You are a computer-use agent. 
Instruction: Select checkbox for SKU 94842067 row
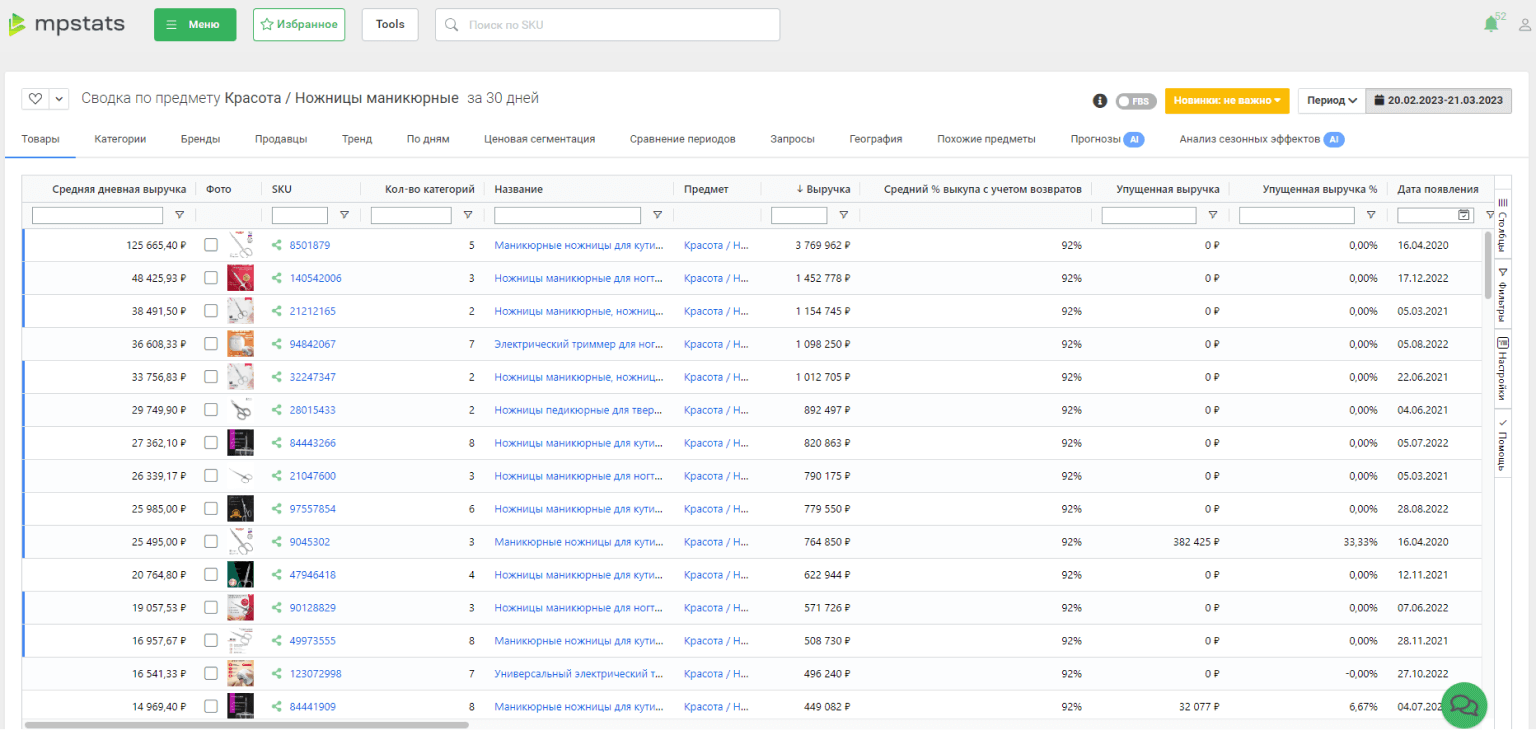(211, 344)
